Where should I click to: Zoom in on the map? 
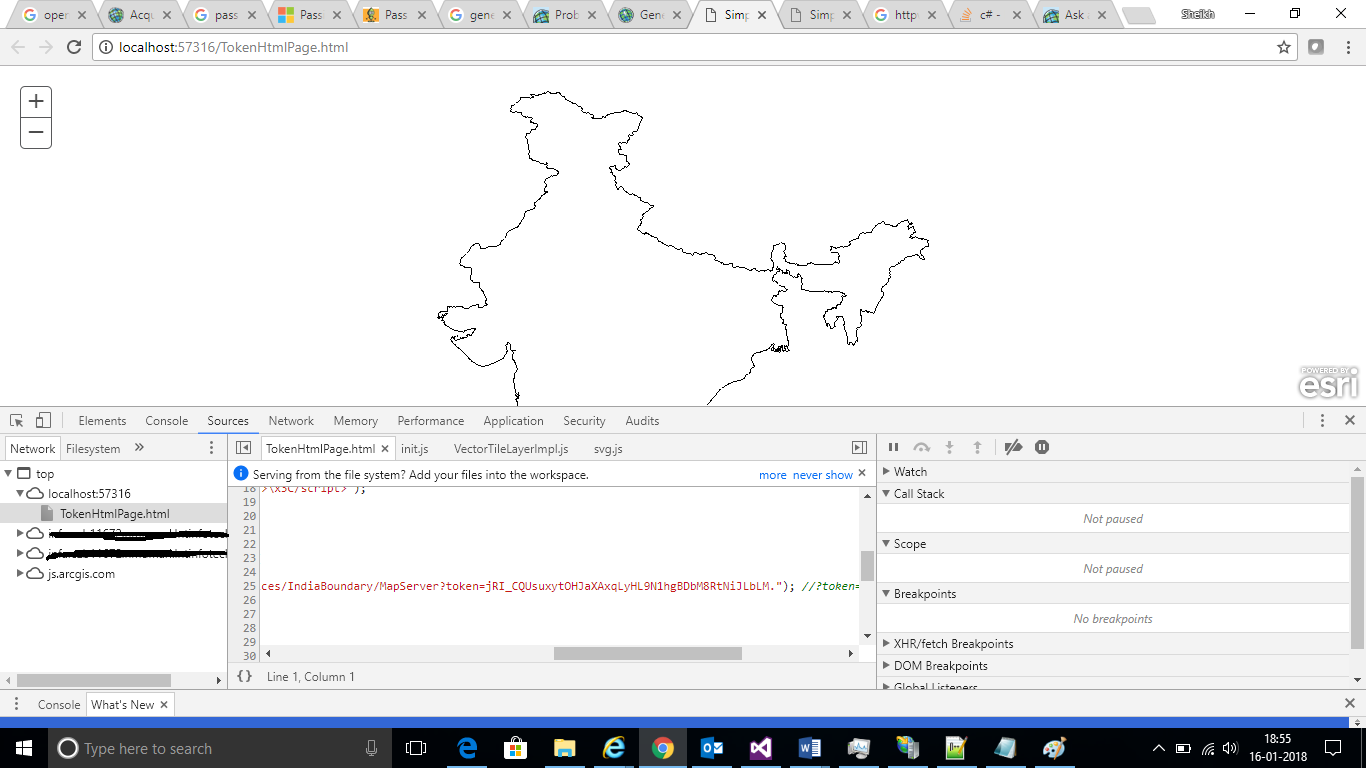pyautogui.click(x=36, y=101)
